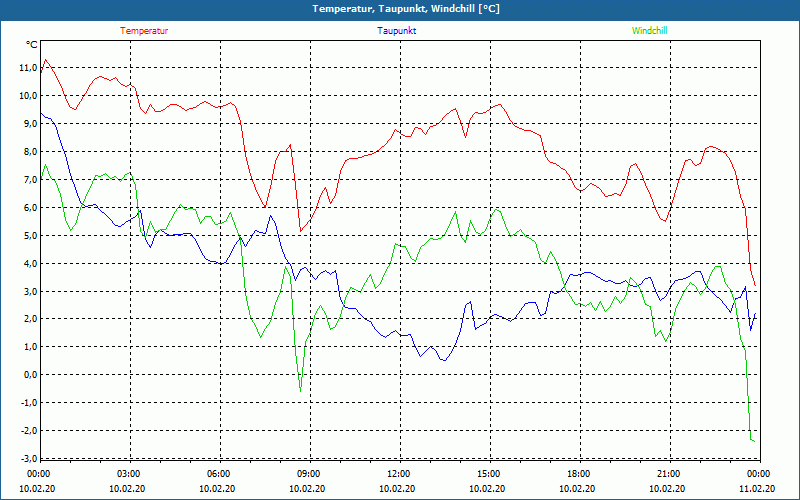Click the '10.02.20' date beneath 18:00
800x500 pixels.
(577, 488)
